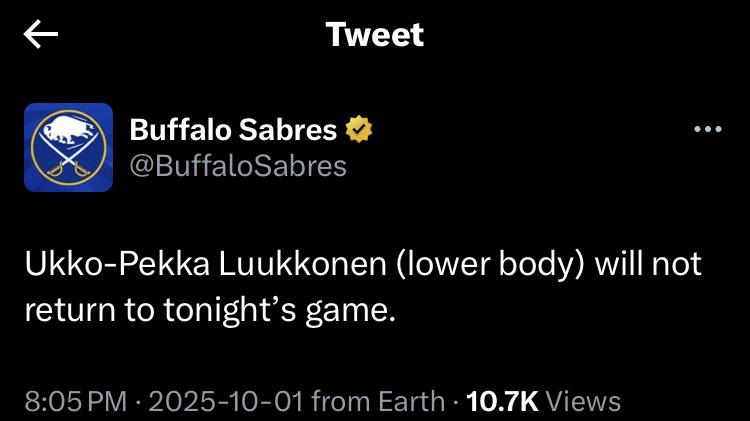Click the gold verified badge
Image resolution: width=750 pixels, height=421 pixels.
tap(360, 129)
